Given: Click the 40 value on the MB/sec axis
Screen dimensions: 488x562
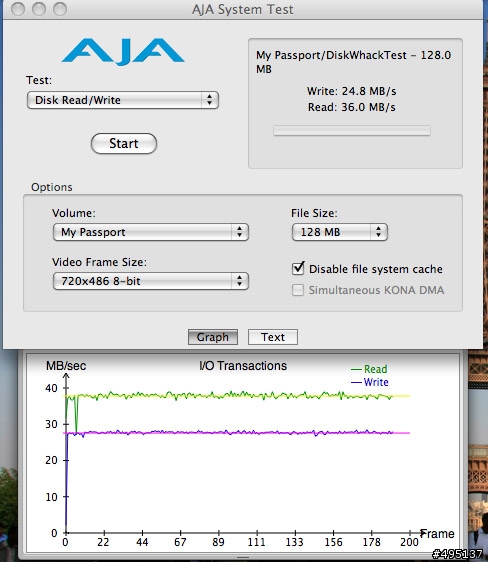Looking at the screenshot, I should (51, 388).
